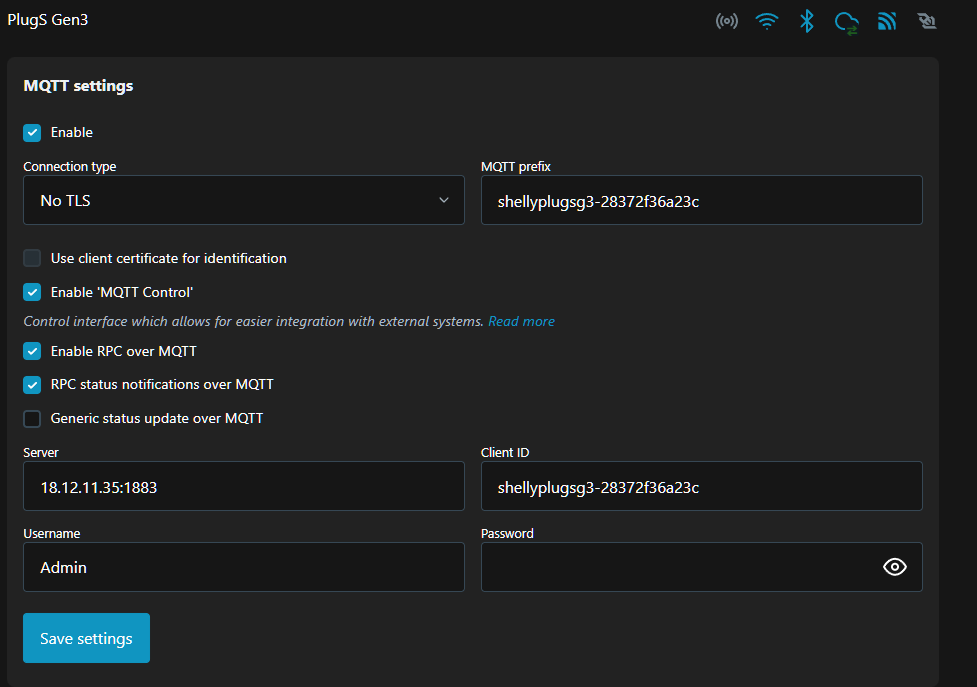Click the Server address field
This screenshot has width=977, height=687.
(x=244, y=486)
